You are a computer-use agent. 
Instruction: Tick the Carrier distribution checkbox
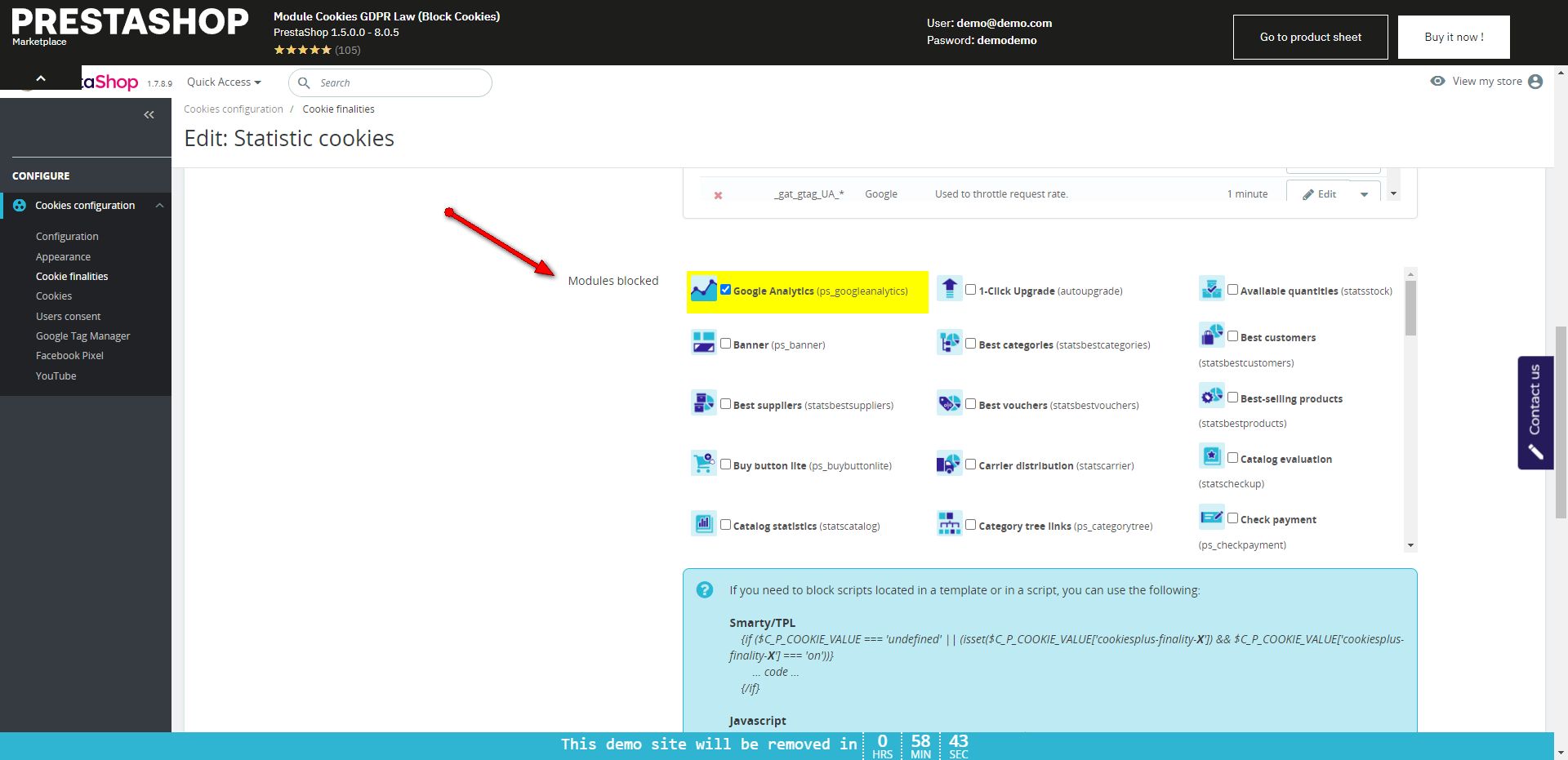coord(970,464)
